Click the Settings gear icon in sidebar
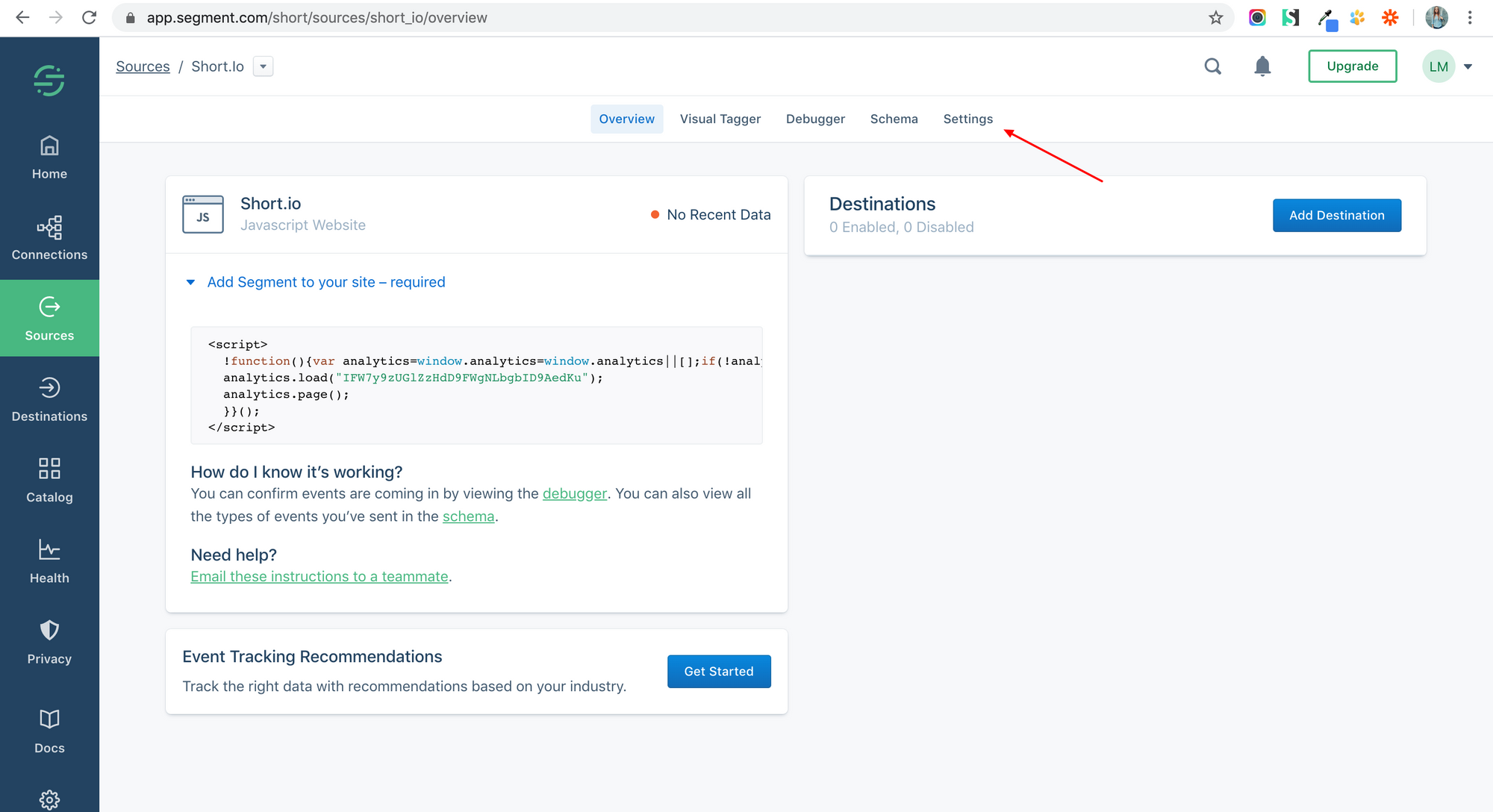 pyautogui.click(x=50, y=800)
